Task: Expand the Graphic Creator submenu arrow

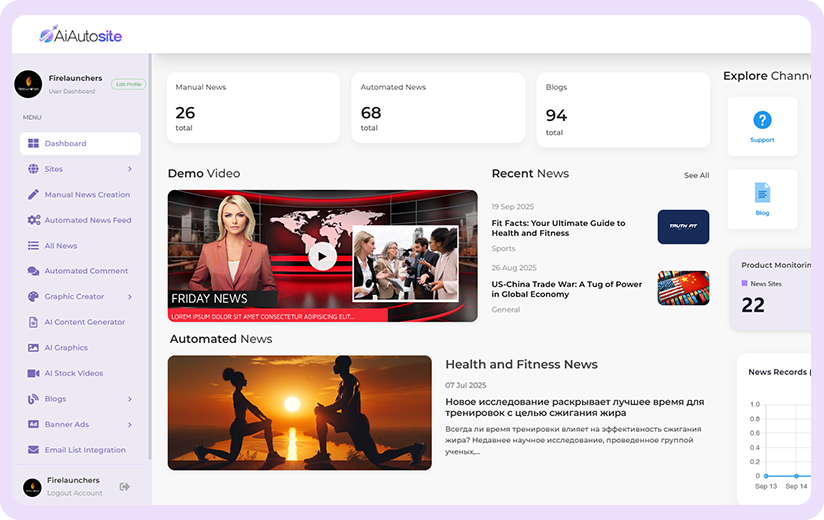Action: pyautogui.click(x=130, y=297)
